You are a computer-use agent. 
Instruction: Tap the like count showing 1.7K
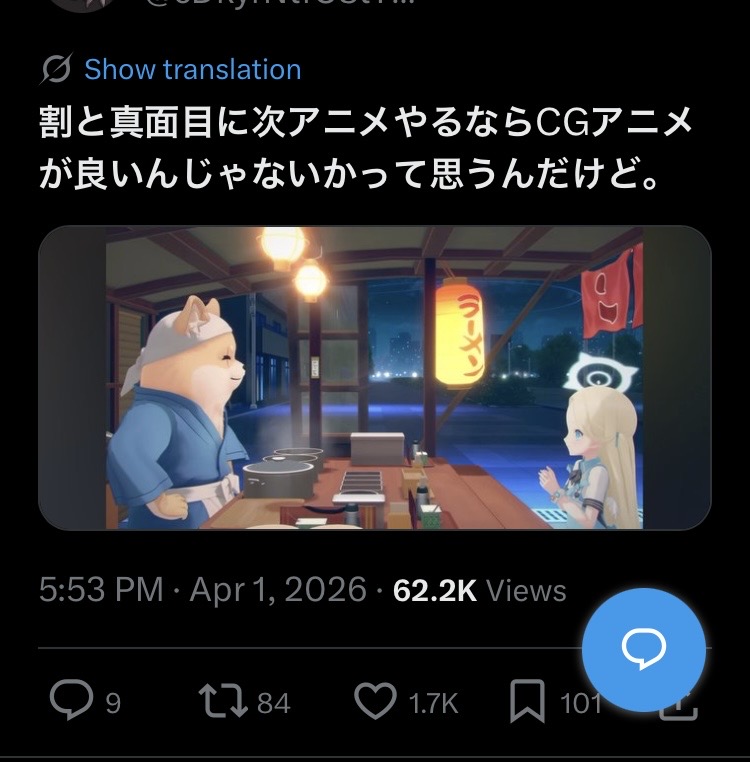[434, 703]
